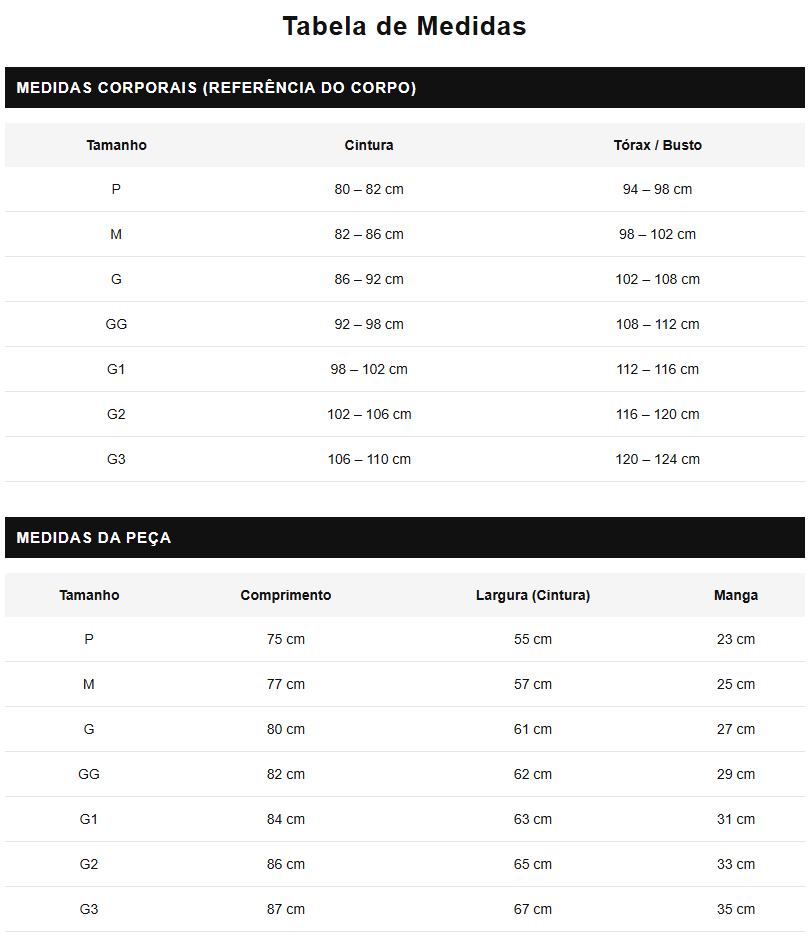Select the '86 – 92 cm' waist value
This screenshot has height=936, width=809.
coord(369,279)
